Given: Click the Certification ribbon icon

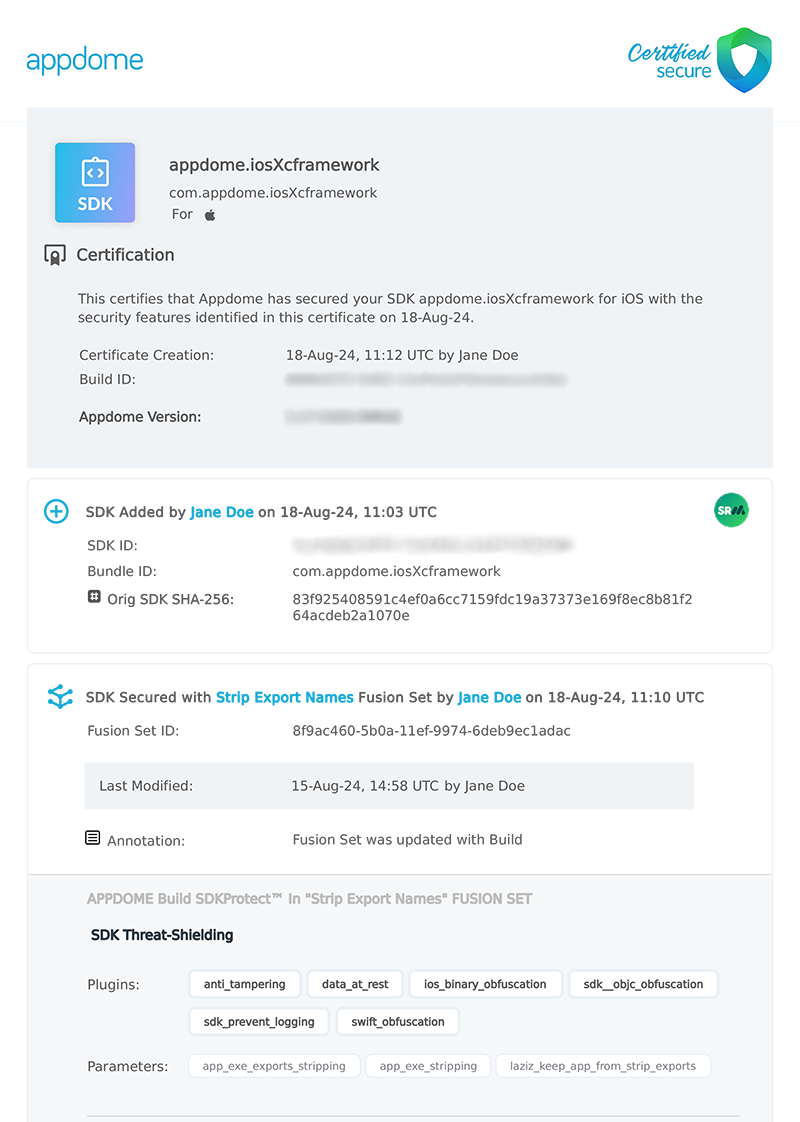Looking at the screenshot, I should pyautogui.click(x=55, y=255).
